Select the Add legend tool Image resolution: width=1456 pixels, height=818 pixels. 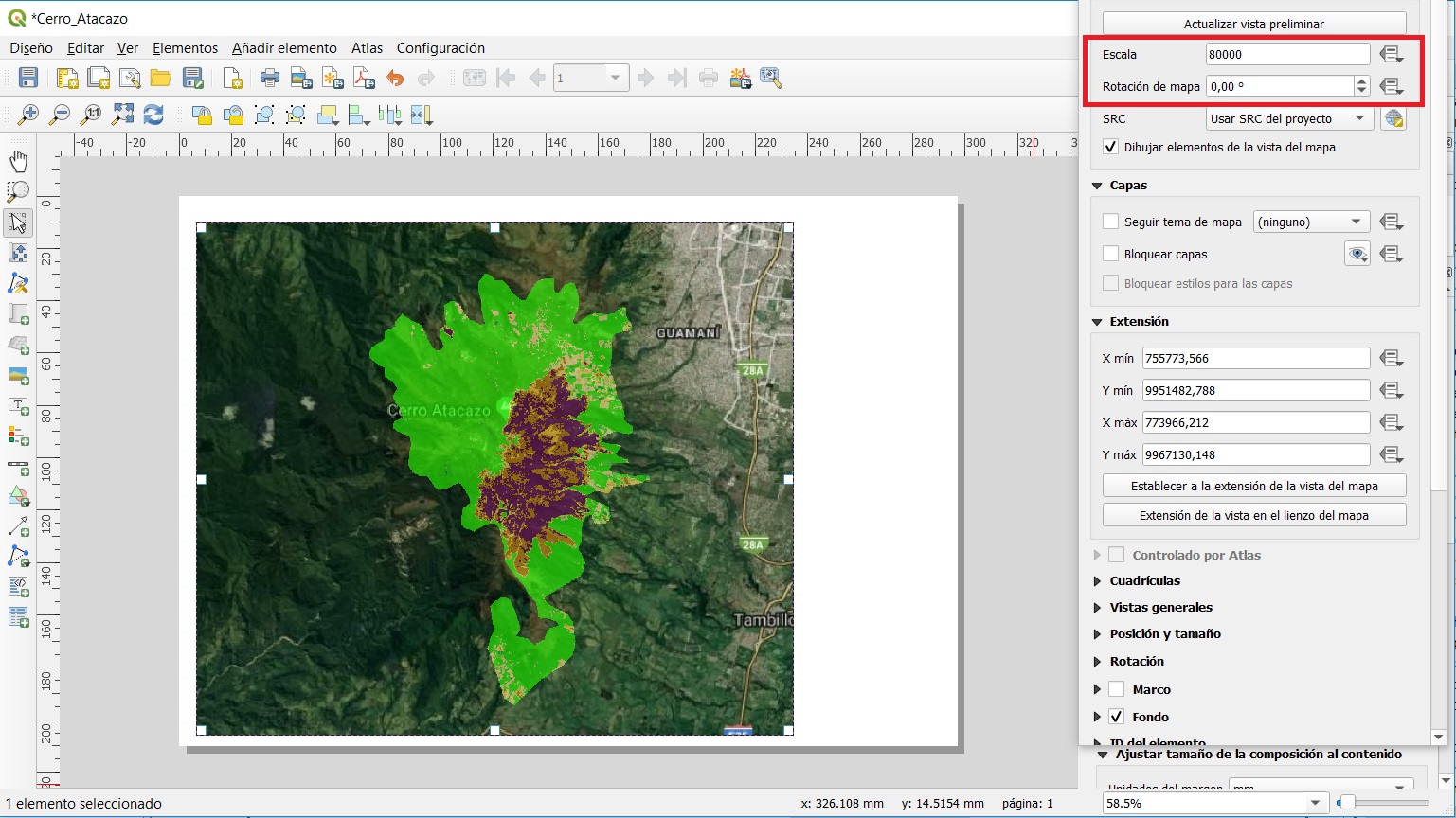(18, 436)
